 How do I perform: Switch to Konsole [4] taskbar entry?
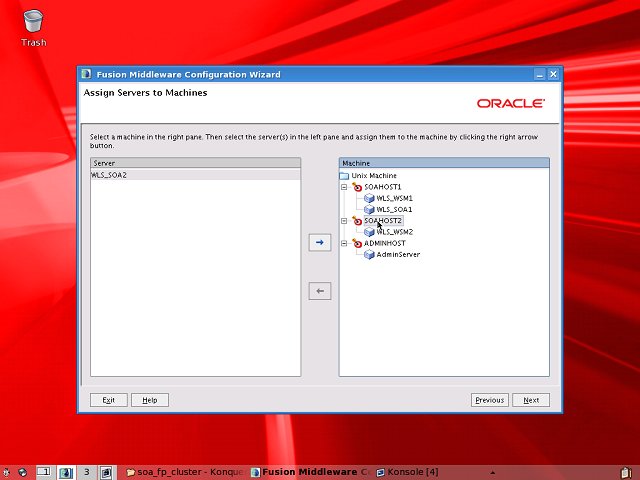(x=408, y=472)
